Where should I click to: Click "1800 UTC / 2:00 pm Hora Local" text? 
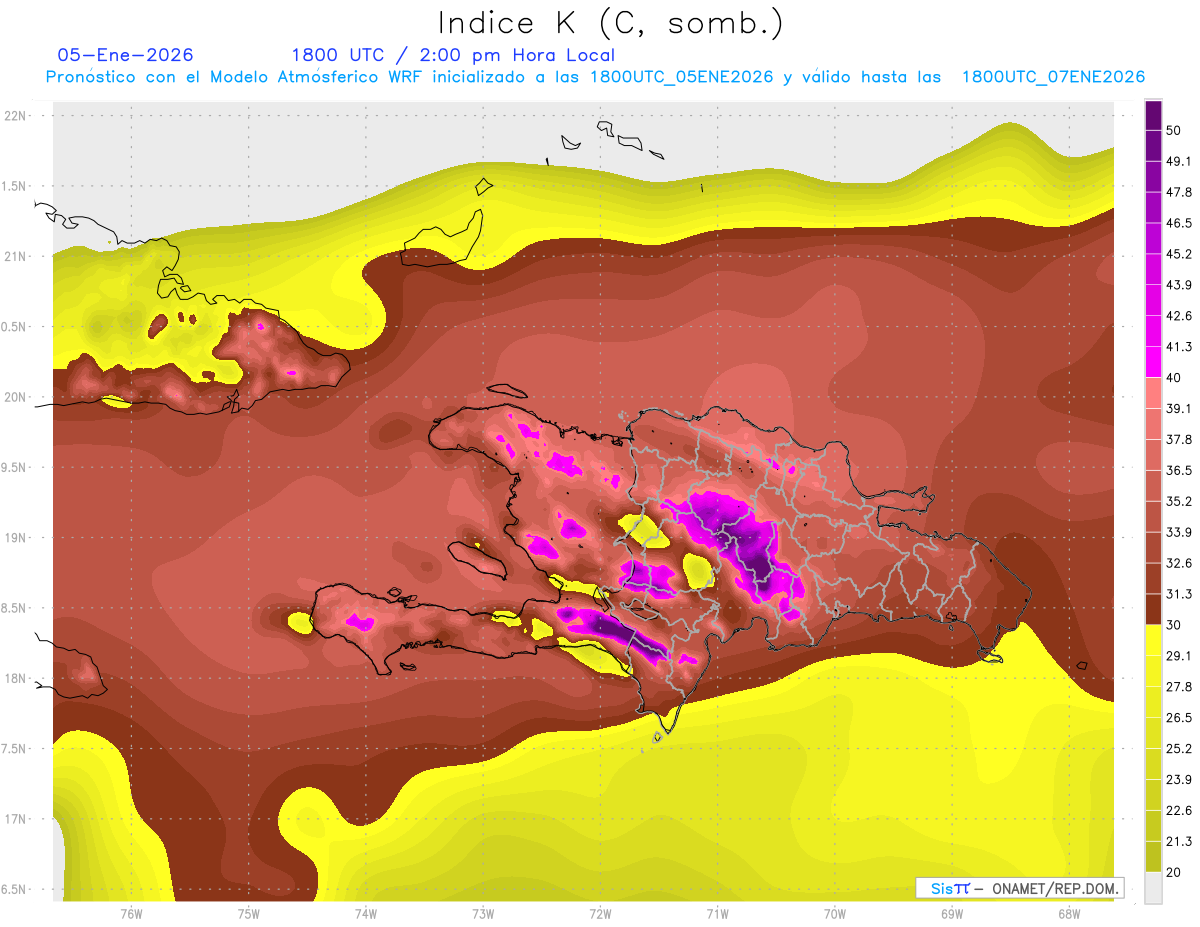point(453,55)
